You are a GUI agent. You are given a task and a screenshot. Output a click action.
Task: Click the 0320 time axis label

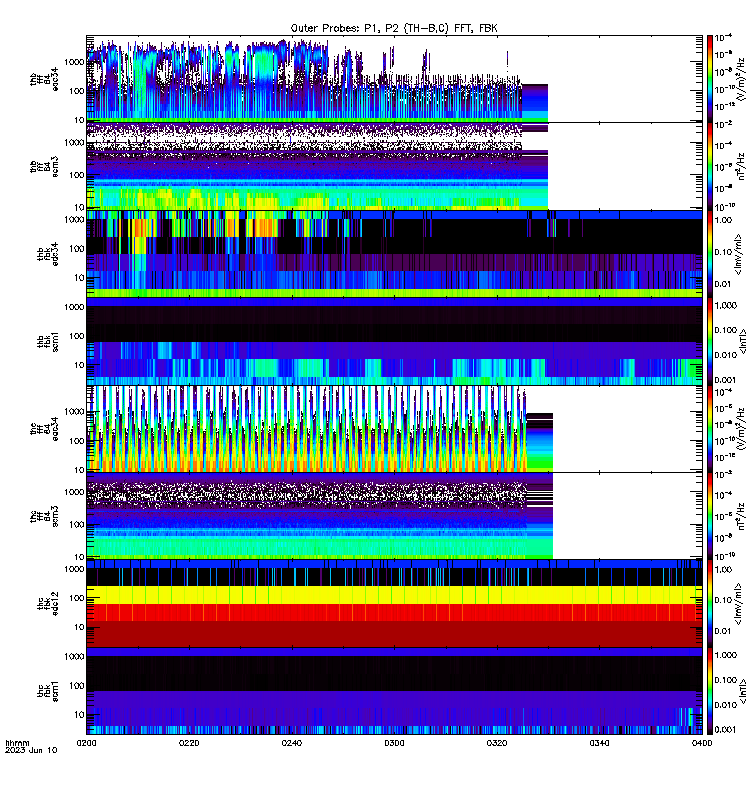pyautogui.click(x=497, y=743)
